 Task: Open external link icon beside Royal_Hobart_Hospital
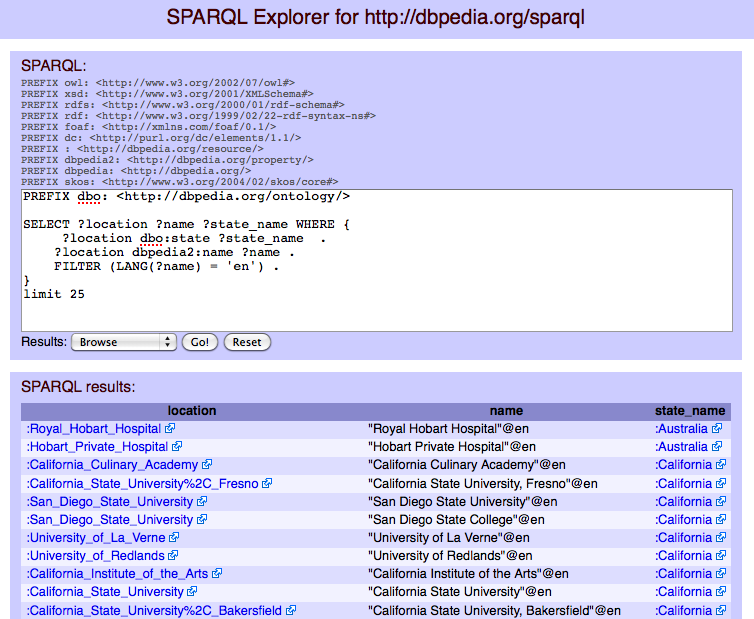169,429
